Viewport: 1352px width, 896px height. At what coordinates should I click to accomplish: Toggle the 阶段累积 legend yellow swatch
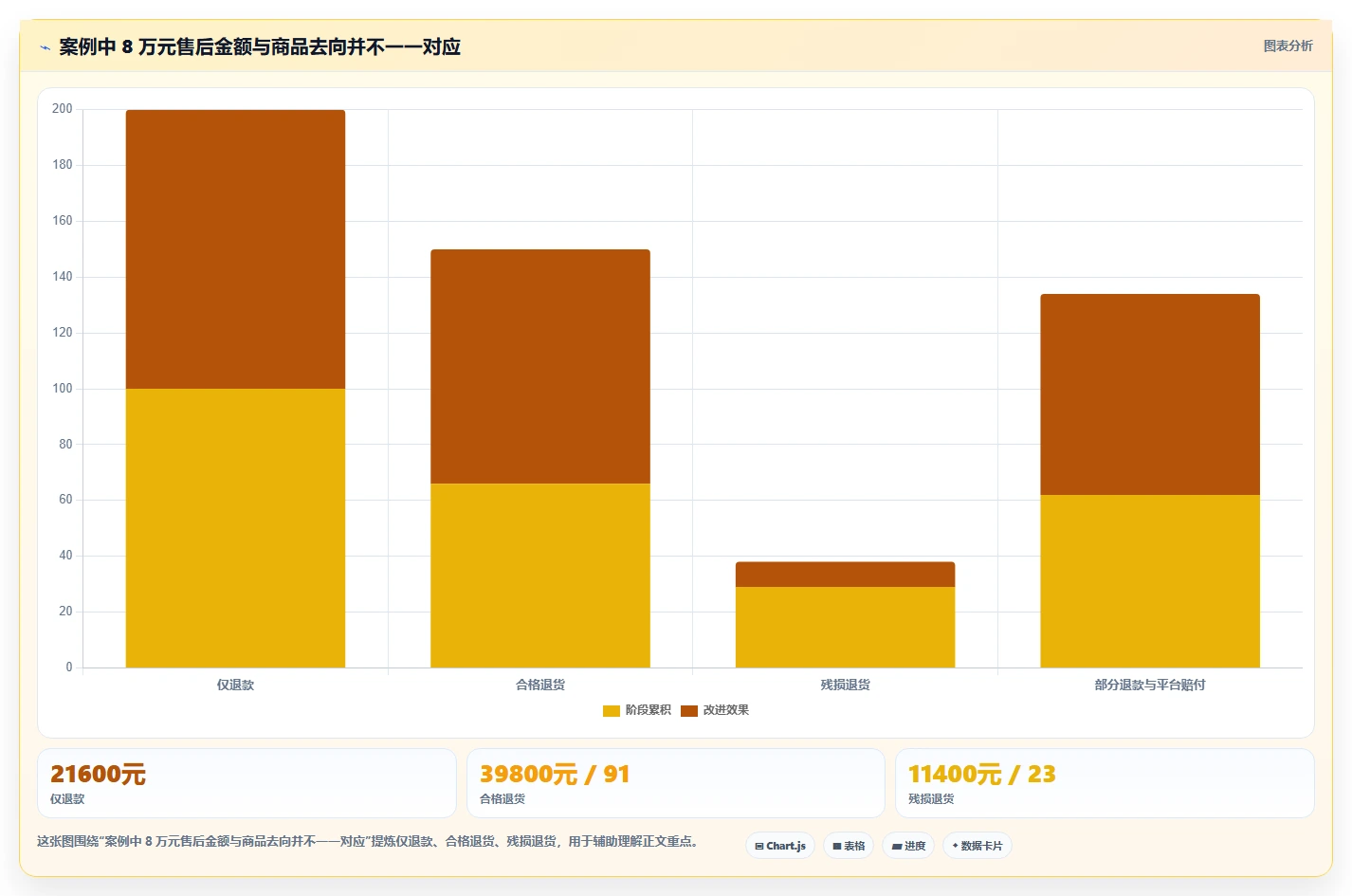pyautogui.click(x=612, y=710)
